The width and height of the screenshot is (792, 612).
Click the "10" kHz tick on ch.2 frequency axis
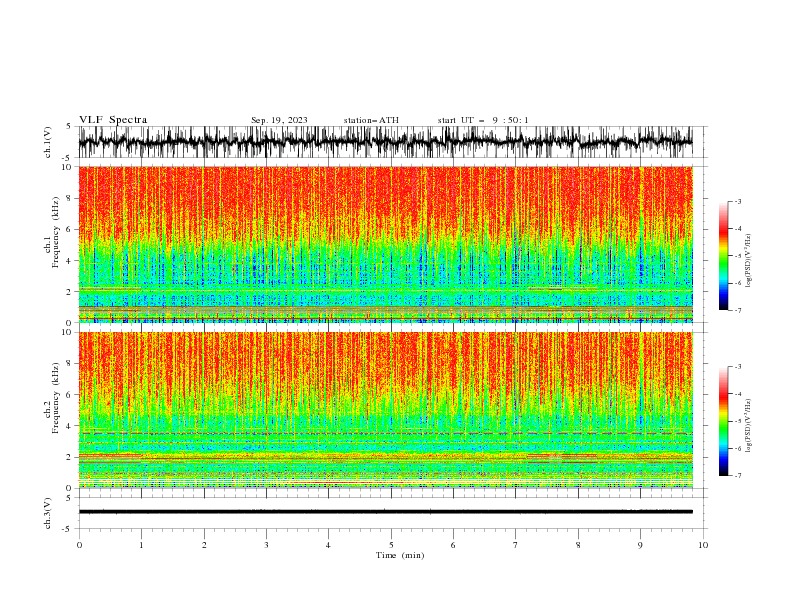click(69, 332)
